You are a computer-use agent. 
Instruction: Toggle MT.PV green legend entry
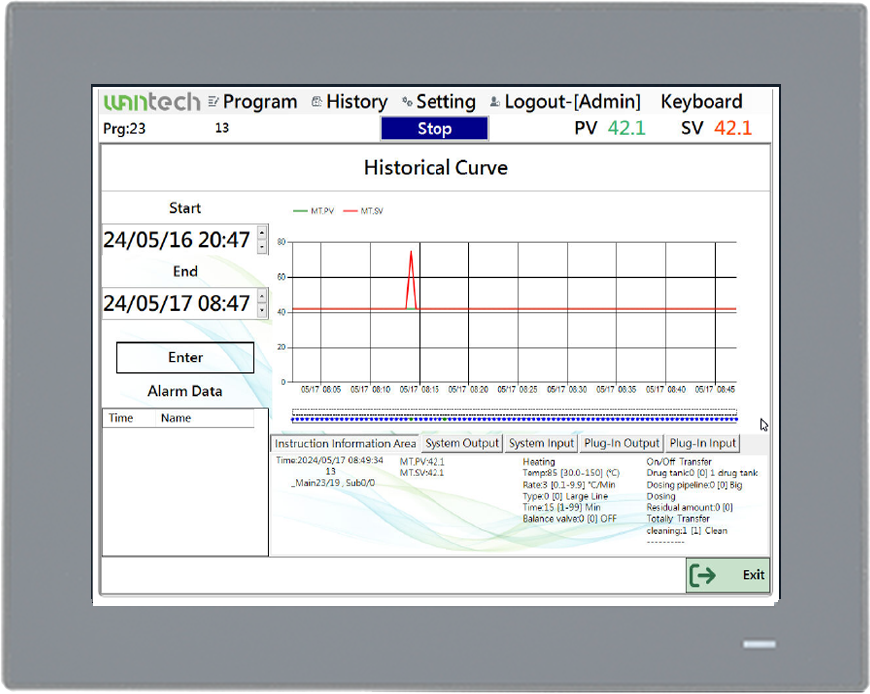click(x=313, y=211)
